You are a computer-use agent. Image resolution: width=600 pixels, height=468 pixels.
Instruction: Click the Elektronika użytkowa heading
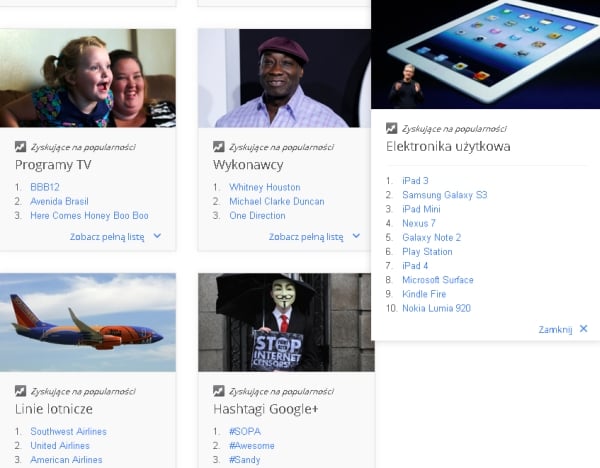pos(448,147)
